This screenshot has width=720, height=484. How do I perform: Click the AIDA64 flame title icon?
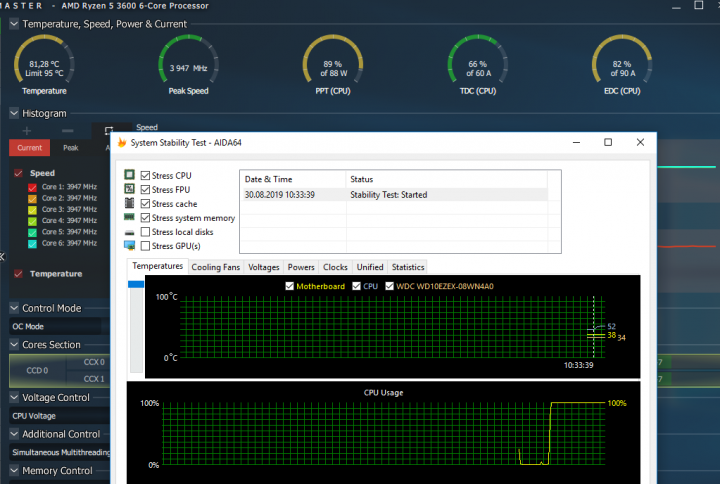pos(122,142)
